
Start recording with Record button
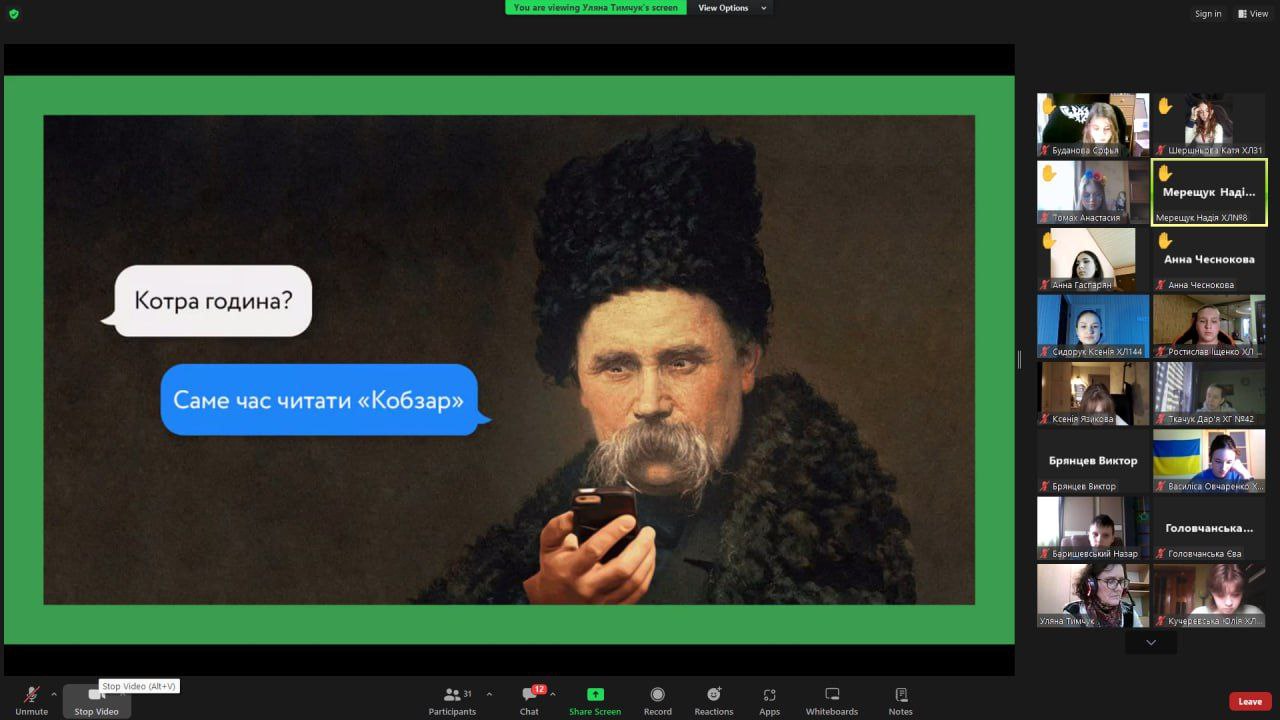coord(657,700)
